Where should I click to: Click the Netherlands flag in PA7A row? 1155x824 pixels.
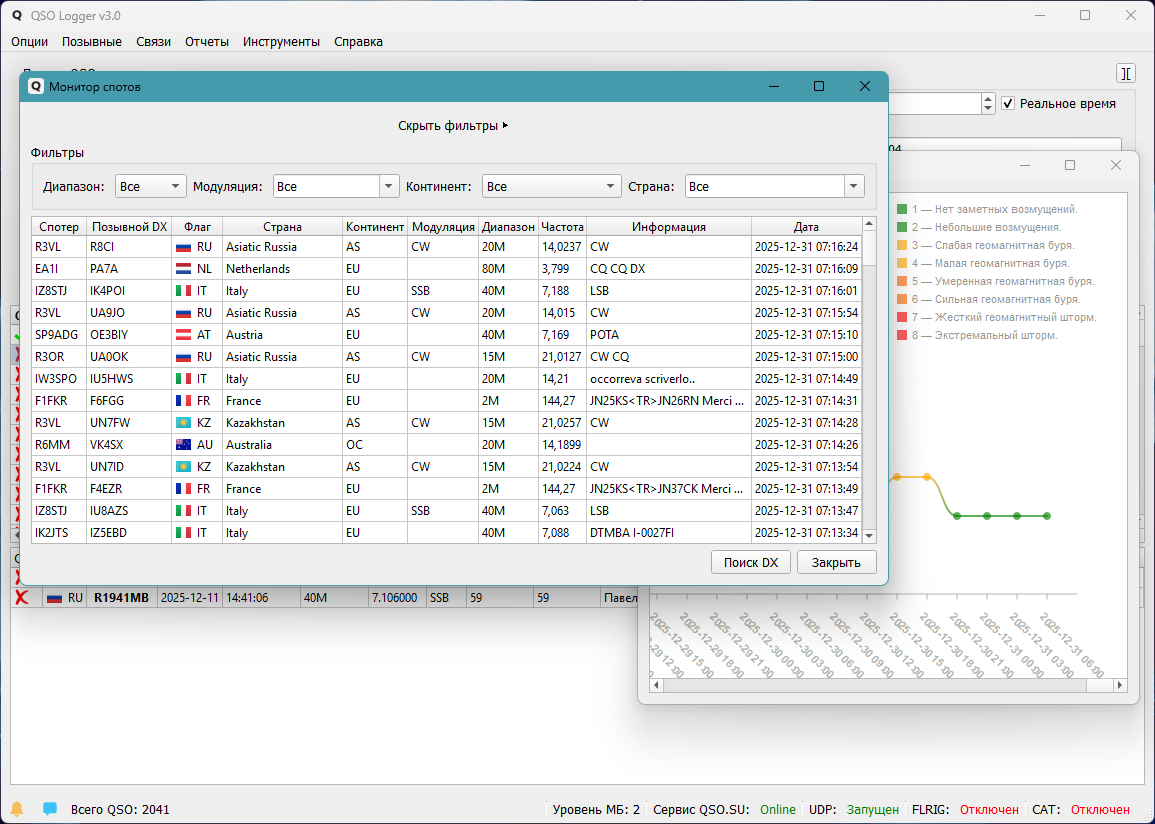tap(183, 269)
